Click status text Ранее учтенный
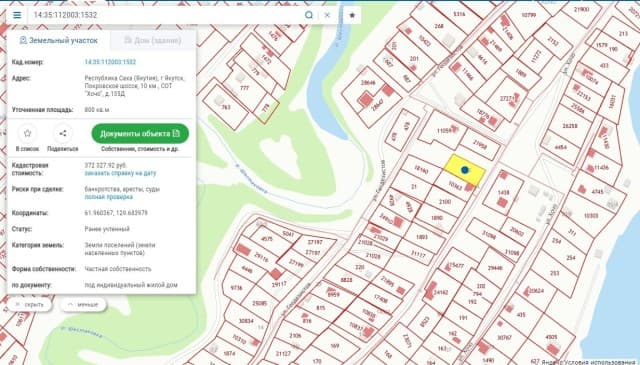This screenshot has width=640, height=365. (x=107, y=229)
